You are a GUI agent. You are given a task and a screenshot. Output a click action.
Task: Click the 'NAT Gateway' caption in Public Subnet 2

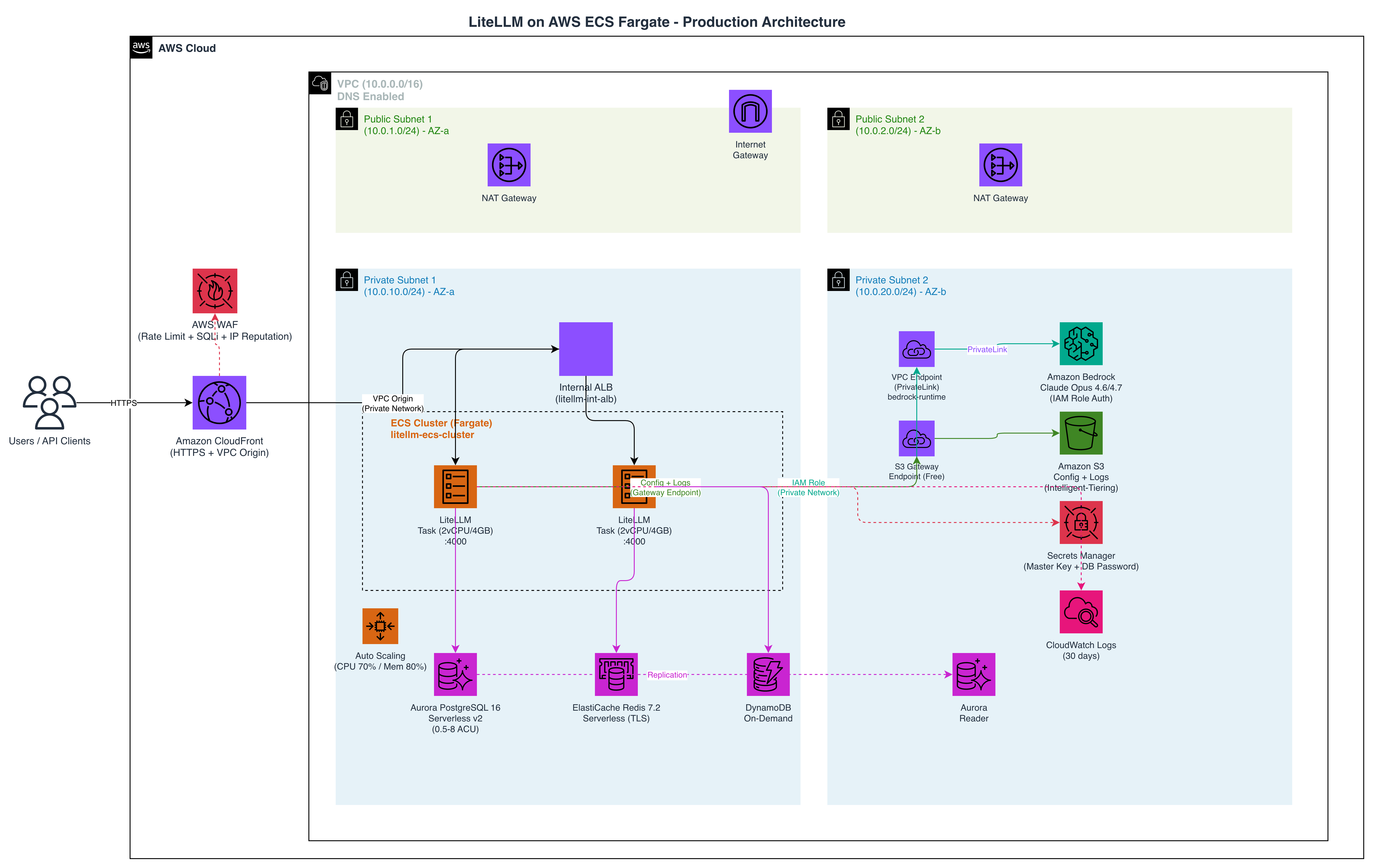tap(1000, 198)
